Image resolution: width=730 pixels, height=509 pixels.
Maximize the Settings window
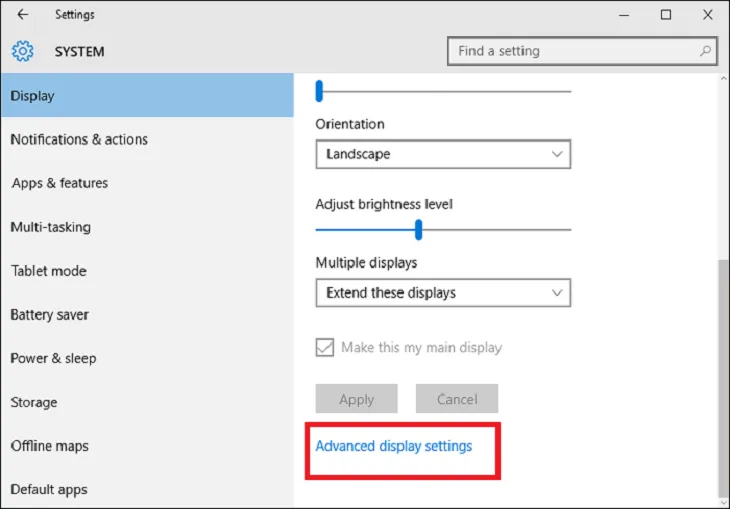point(666,15)
